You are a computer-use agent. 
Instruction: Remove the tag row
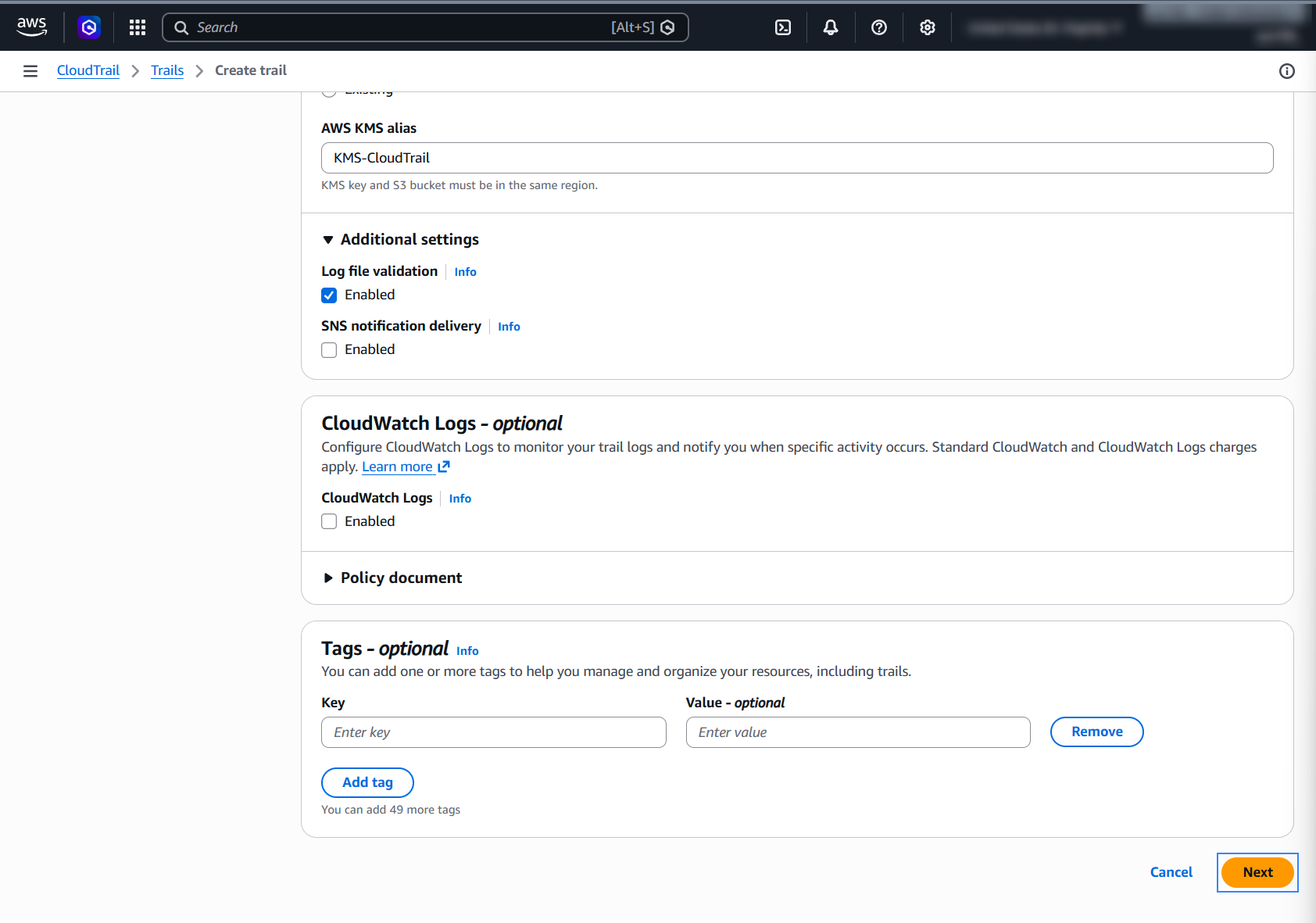point(1096,732)
